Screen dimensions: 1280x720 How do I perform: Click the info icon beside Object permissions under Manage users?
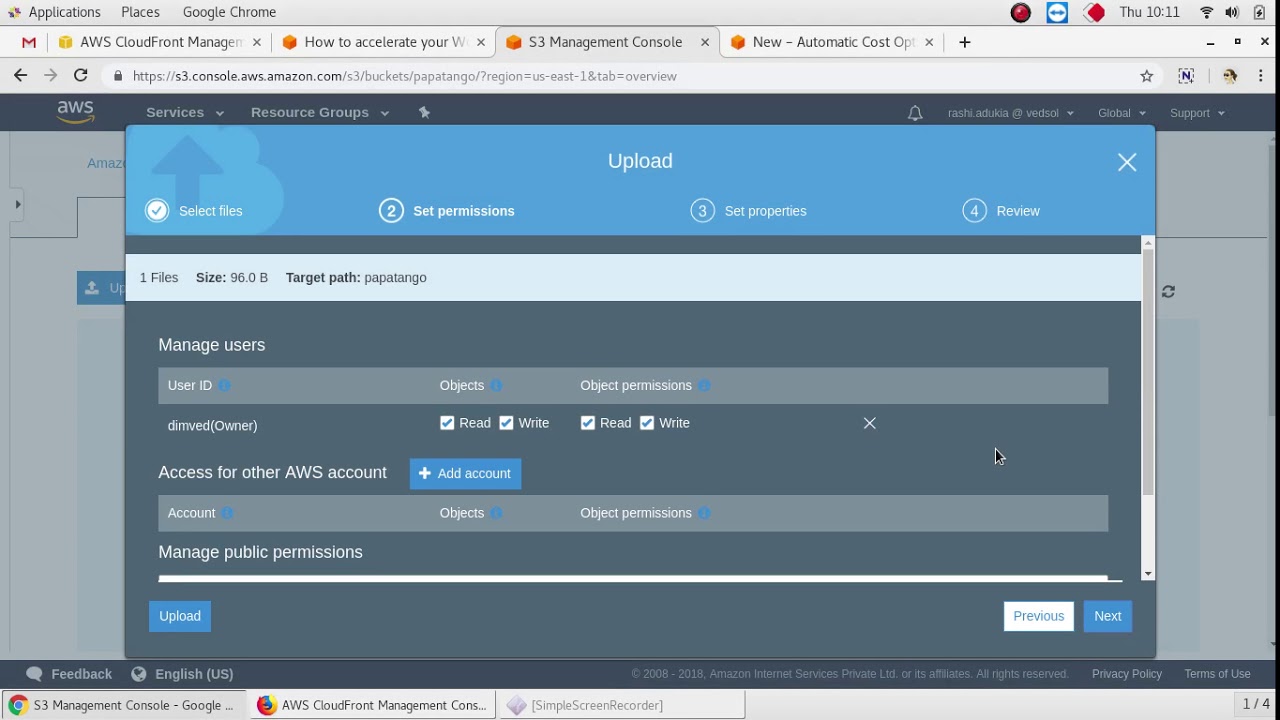pos(704,385)
